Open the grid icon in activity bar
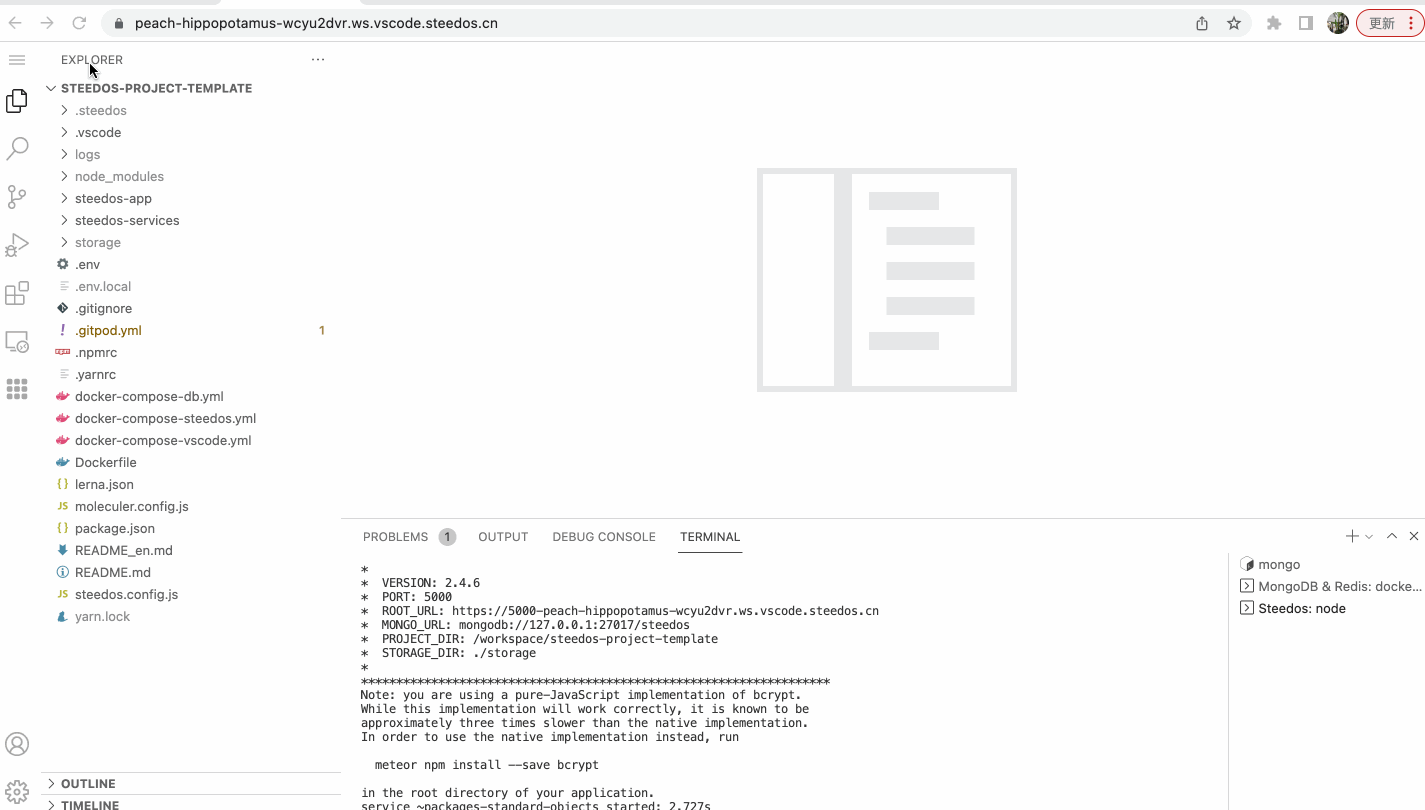 [x=17, y=389]
